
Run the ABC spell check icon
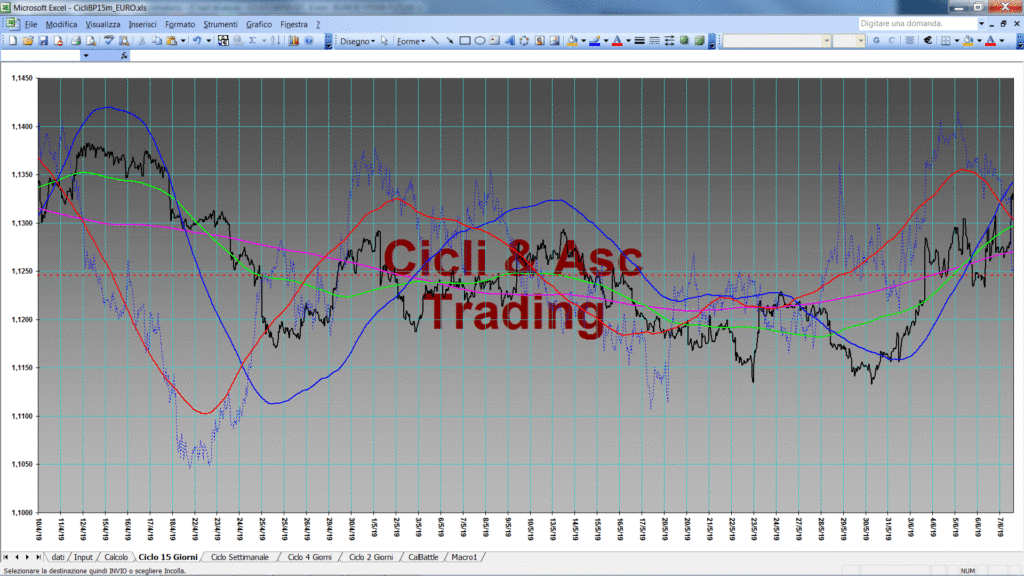[x=108, y=41]
